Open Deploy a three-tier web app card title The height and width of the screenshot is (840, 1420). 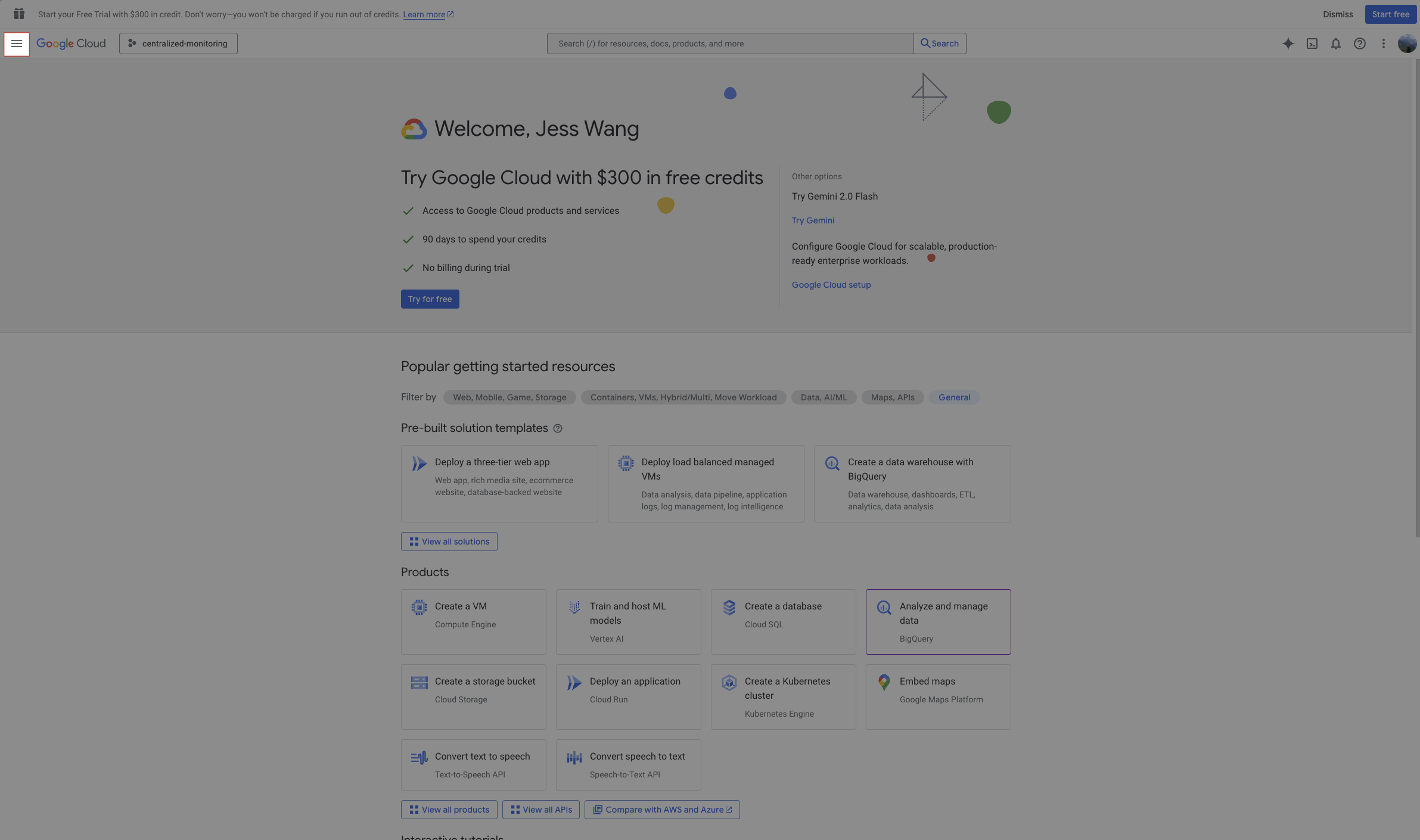(x=492, y=462)
